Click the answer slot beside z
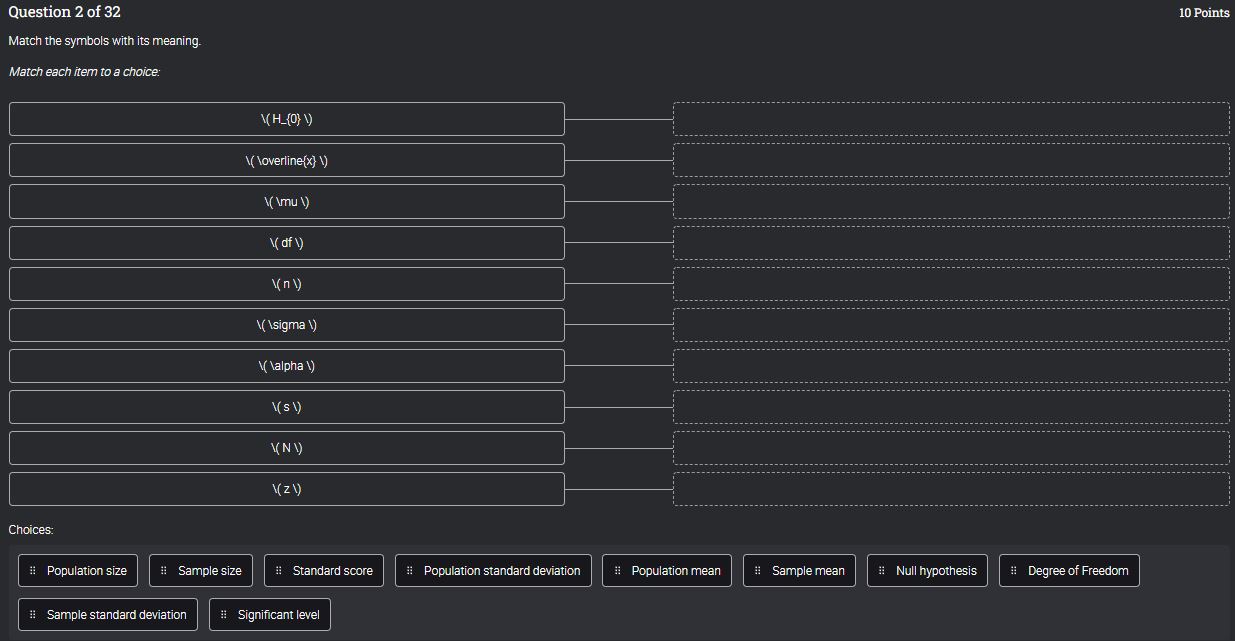Screen dimensions: 1235x641 [950, 488]
